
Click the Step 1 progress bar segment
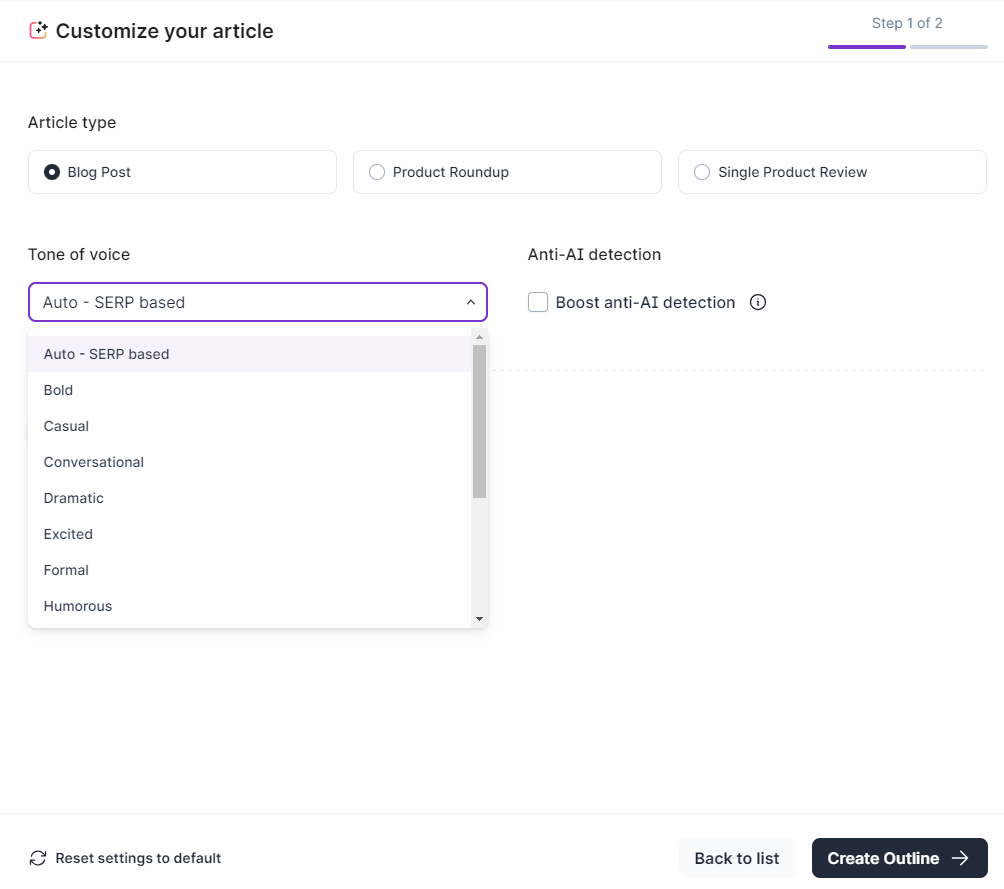(x=866, y=46)
